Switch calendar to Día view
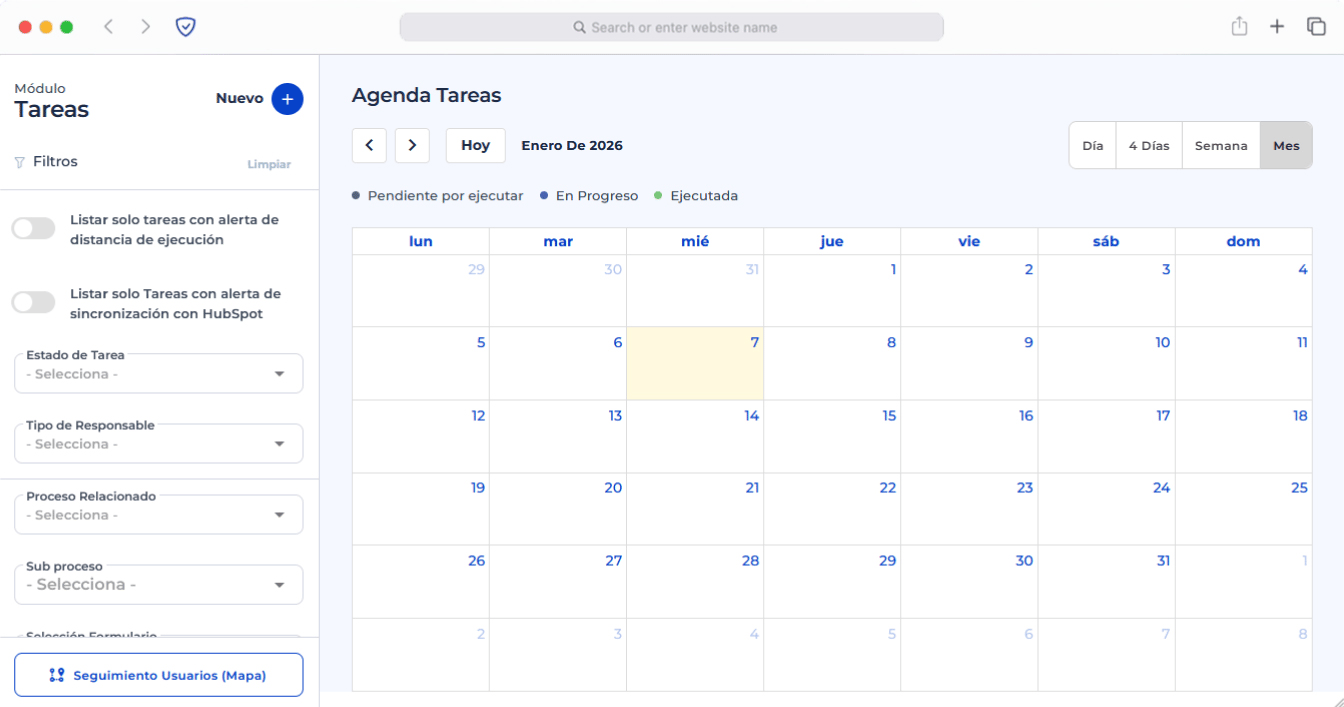The width and height of the screenshot is (1344, 707). coord(1093,146)
